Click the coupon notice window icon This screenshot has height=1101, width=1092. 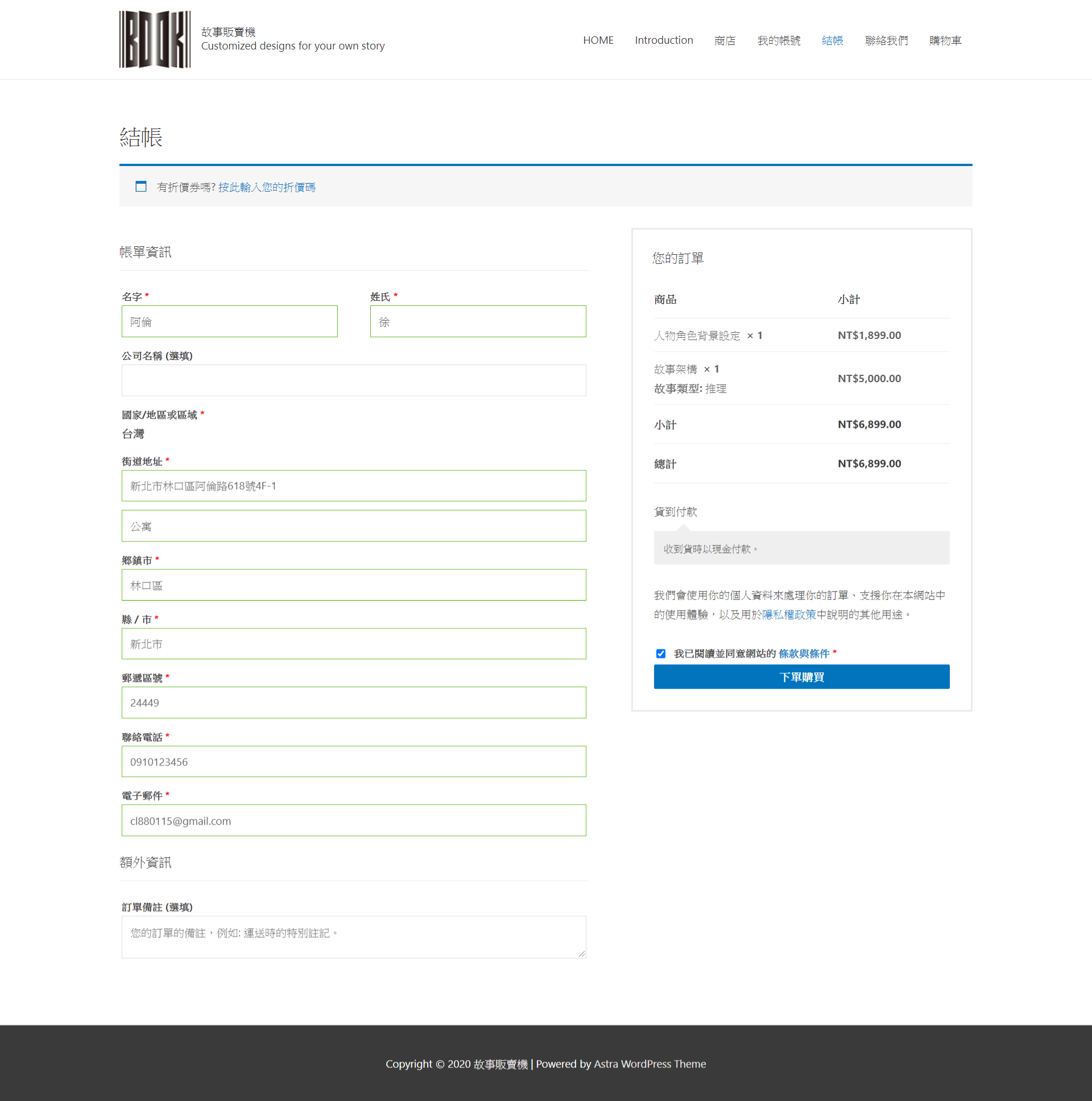tap(141, 187)
